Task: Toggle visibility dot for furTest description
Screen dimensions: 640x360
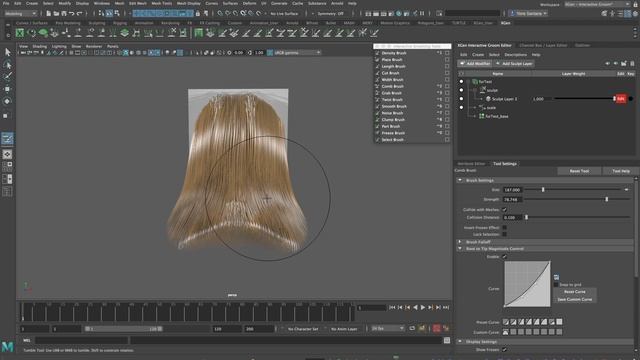Action: [x=461, y=82]
